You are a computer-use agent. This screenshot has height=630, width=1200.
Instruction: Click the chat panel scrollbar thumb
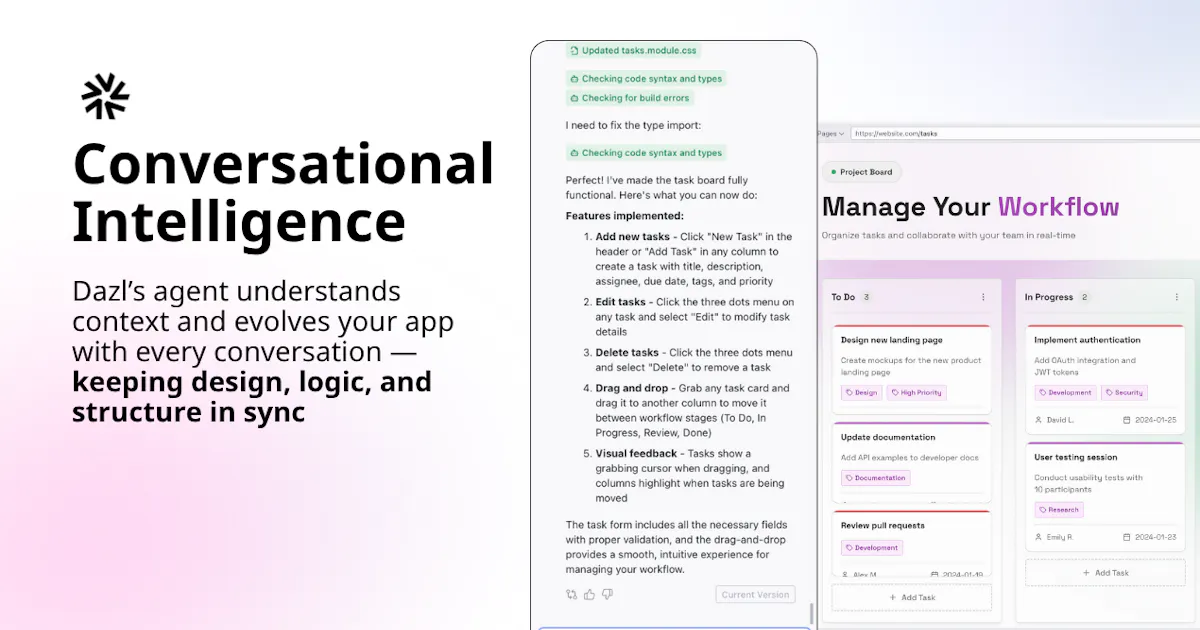click(x=812, y=613)
